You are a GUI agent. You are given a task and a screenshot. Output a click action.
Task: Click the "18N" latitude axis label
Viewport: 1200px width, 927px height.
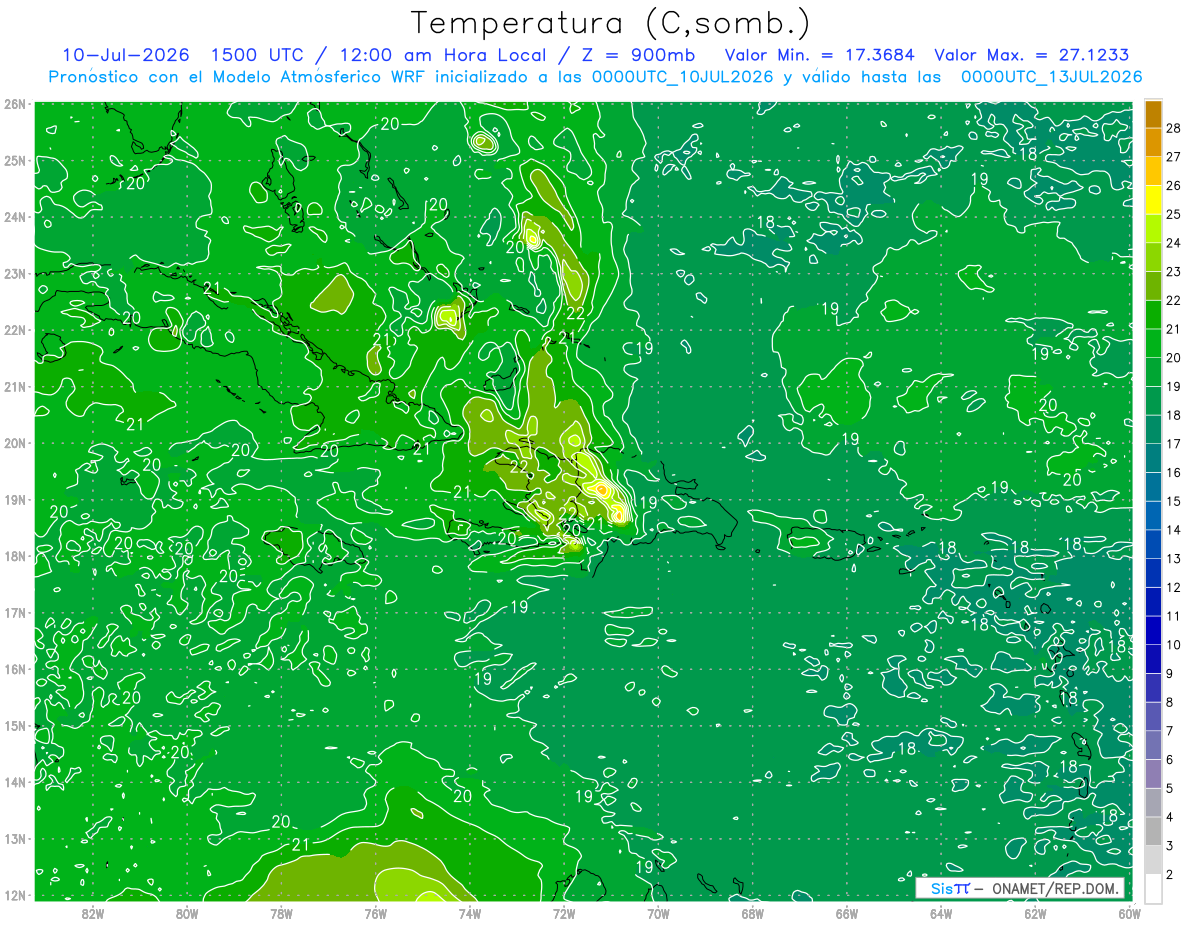pyautogui.click(x=15, y=556)
